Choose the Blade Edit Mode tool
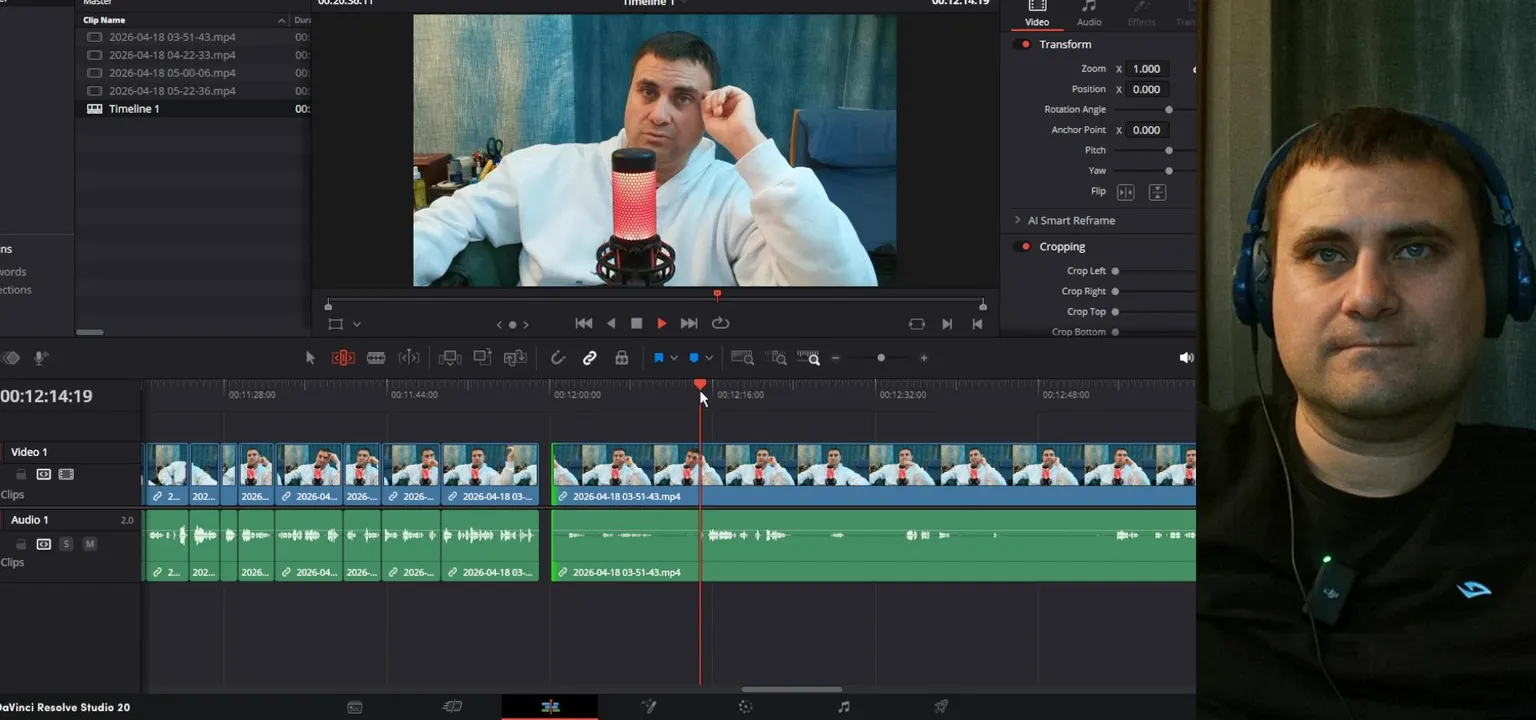The width and height of the screenshot is (1536, 720). (376, 358)
